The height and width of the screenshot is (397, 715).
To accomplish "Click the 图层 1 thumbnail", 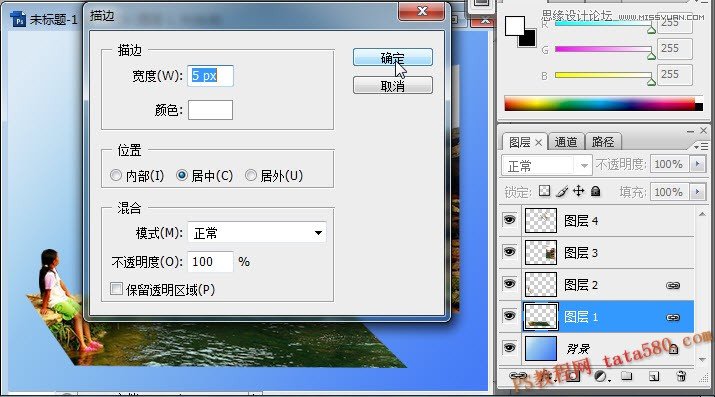I will (541, 316).
